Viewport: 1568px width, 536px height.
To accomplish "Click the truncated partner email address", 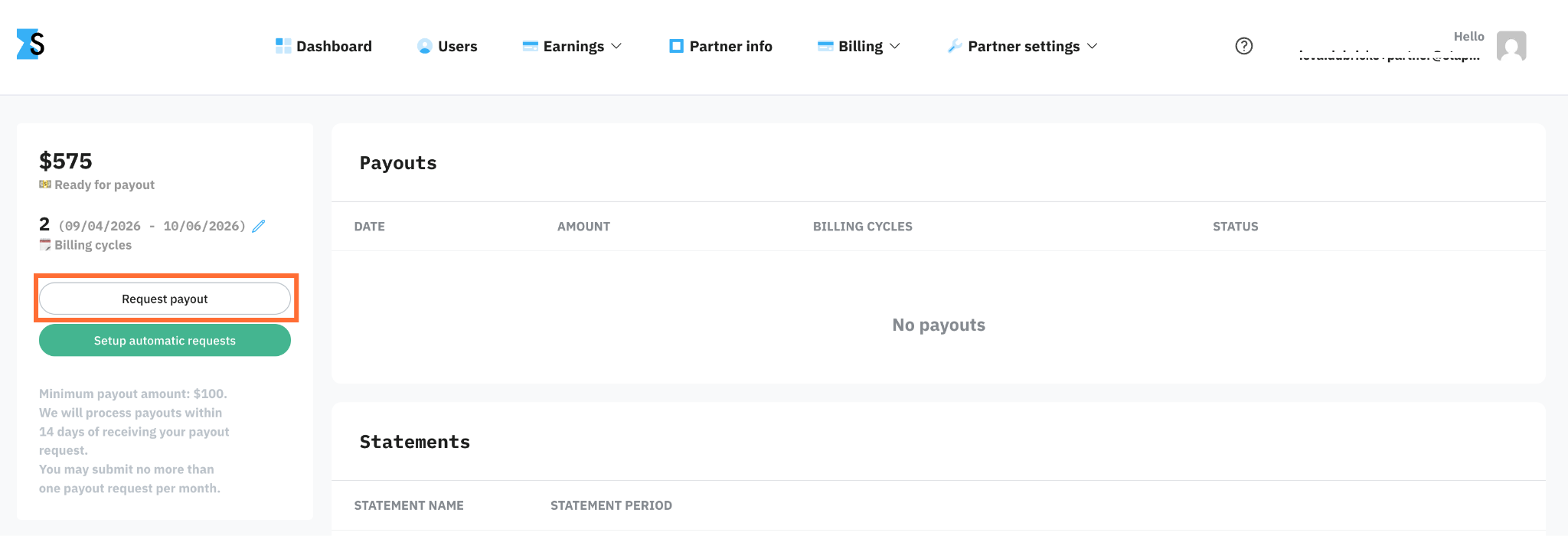I will click(x=1389, y=56).
